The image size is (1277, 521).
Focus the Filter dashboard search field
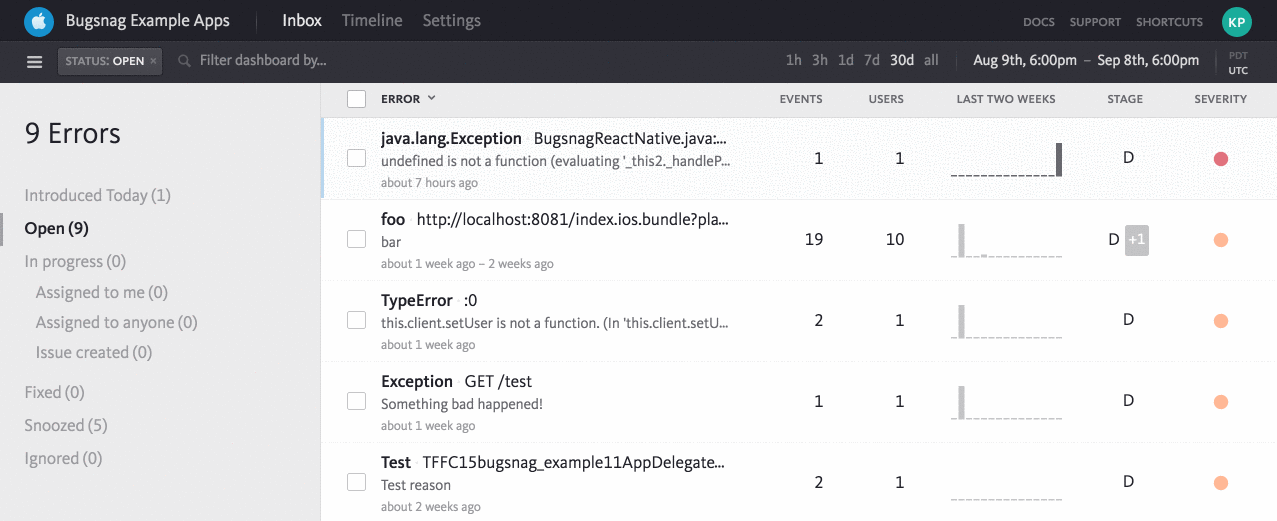pyautogui.click(x=262, y=60)
